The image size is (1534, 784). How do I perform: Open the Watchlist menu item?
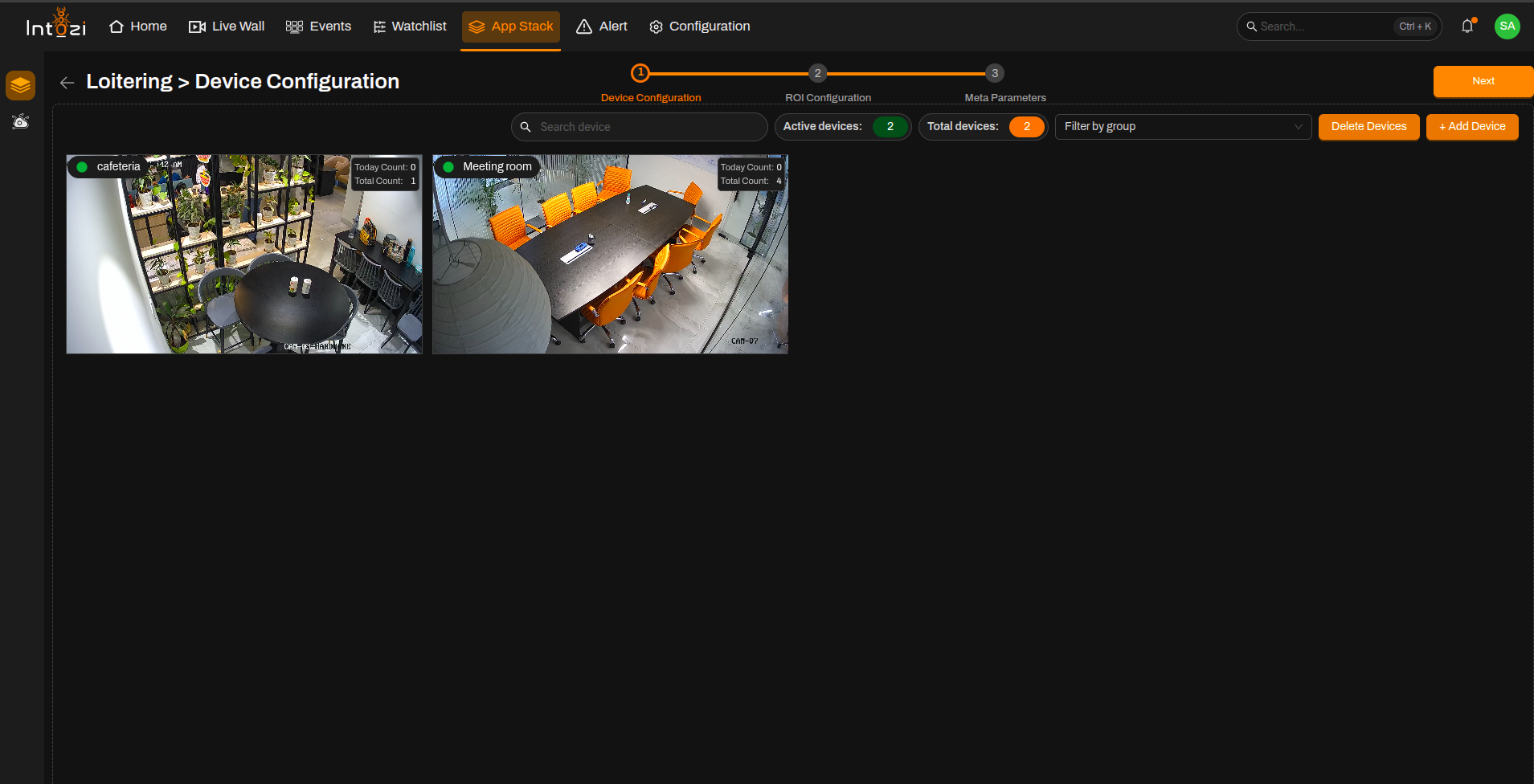coord(410,27)
